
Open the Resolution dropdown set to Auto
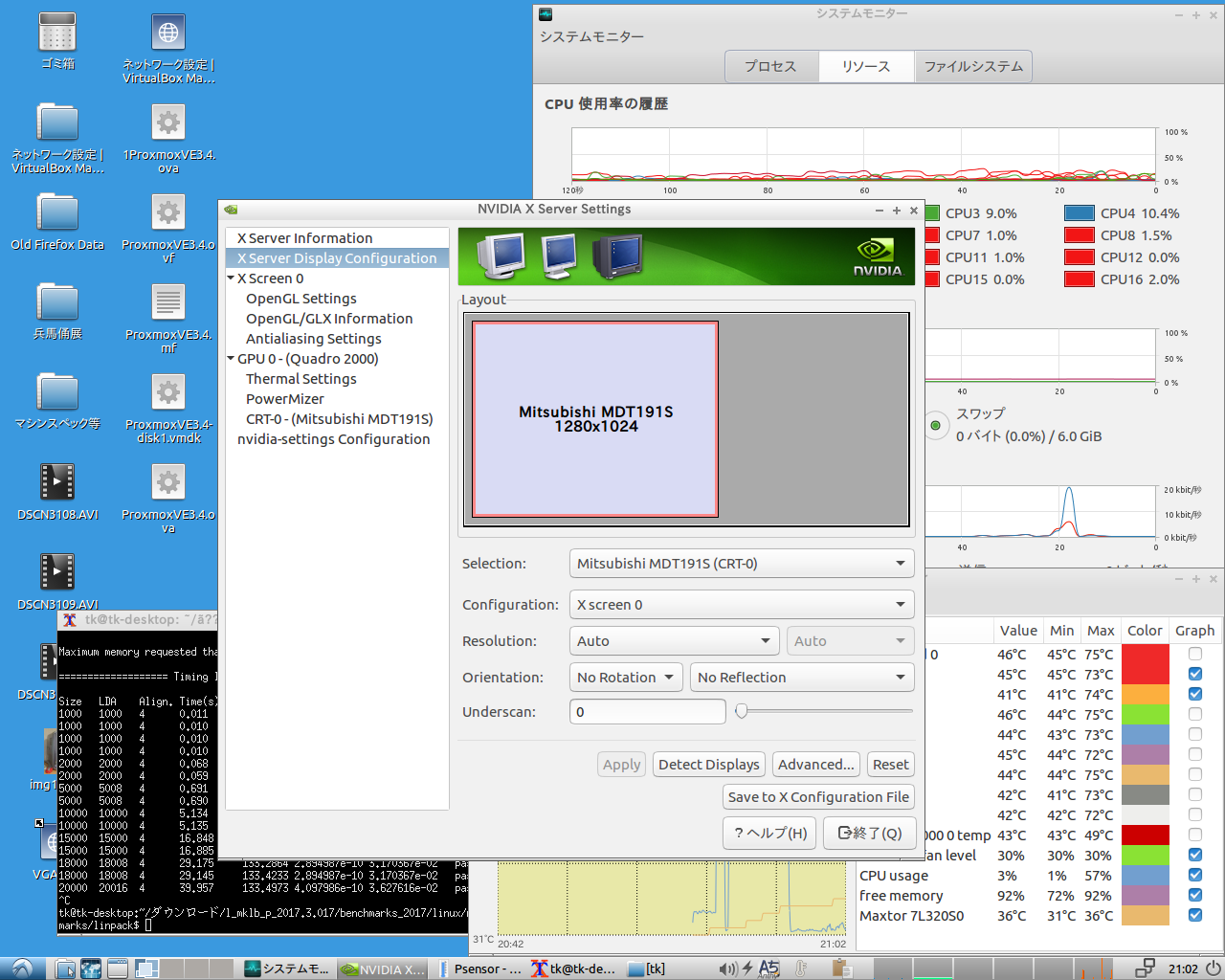click(674, 641)
